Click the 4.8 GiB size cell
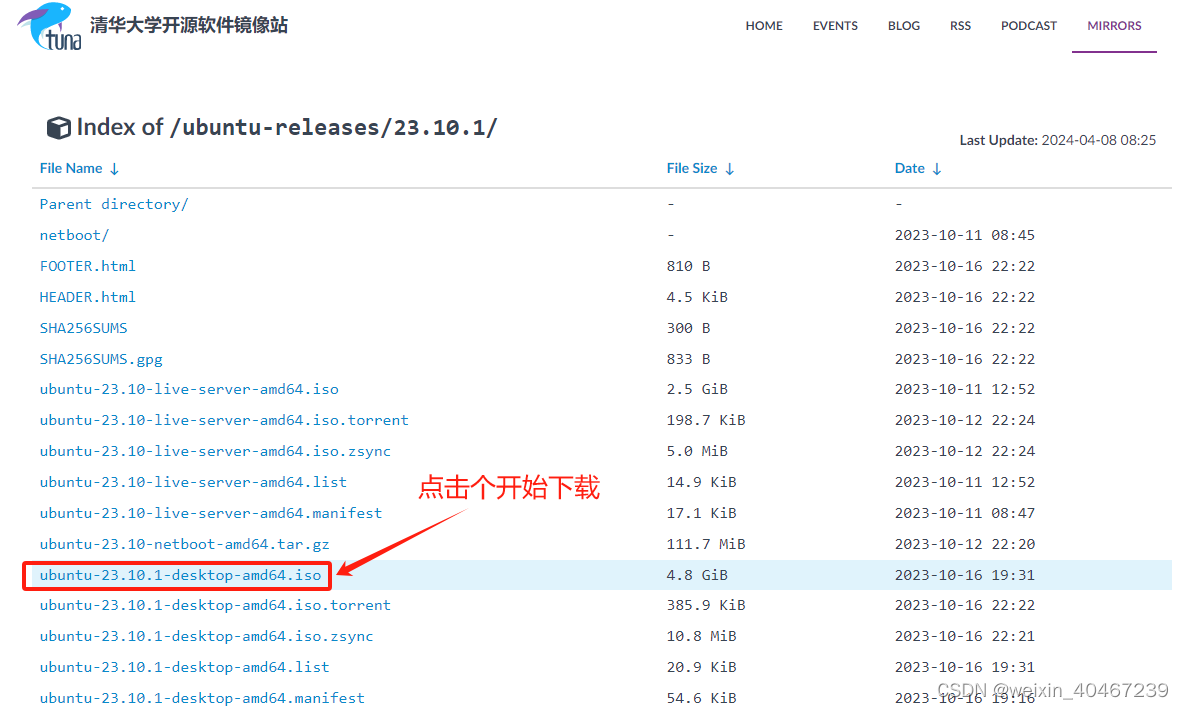 (697, 575)
